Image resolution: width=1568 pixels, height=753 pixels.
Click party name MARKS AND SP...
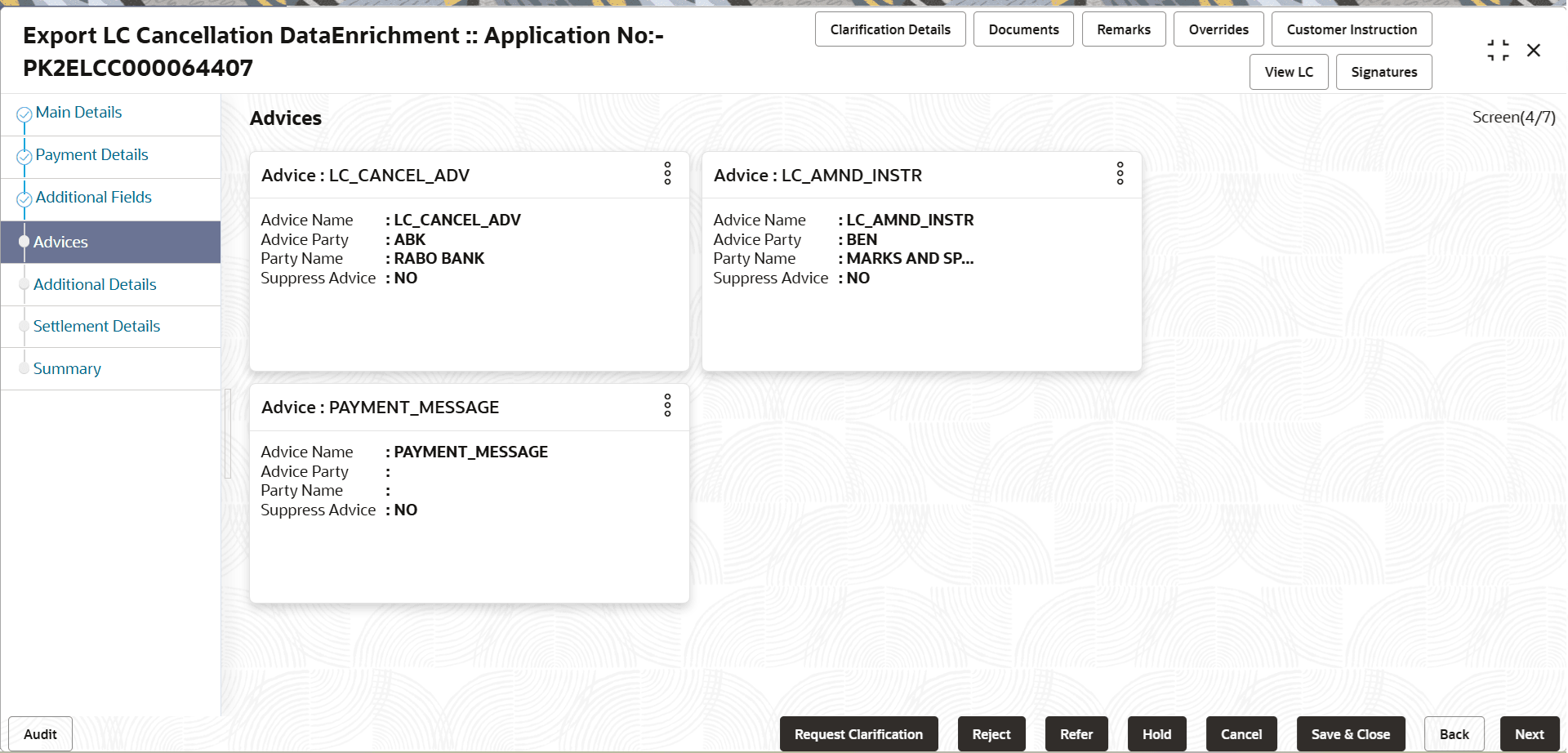910,259
